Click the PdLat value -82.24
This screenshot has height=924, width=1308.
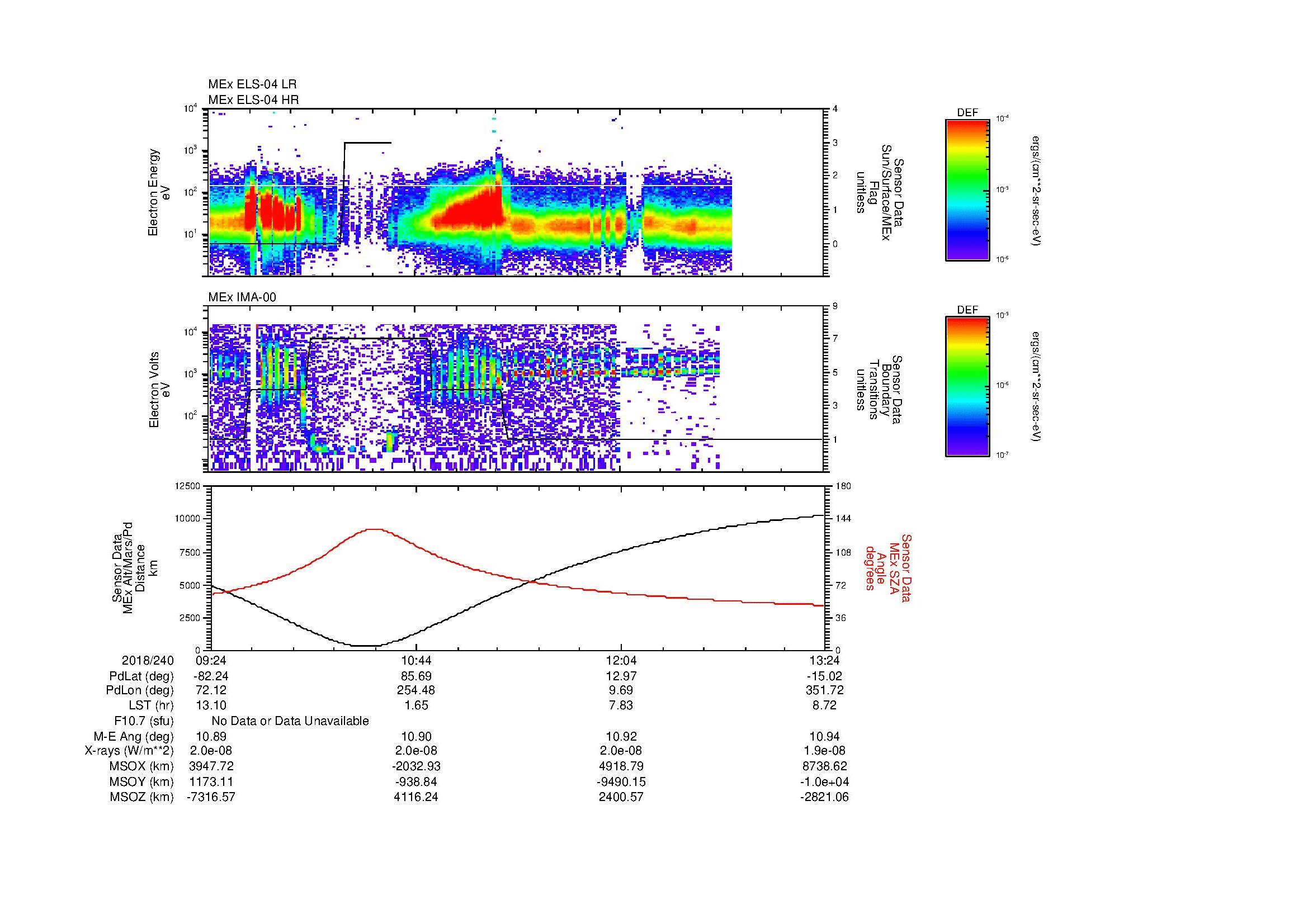[211, 676]
